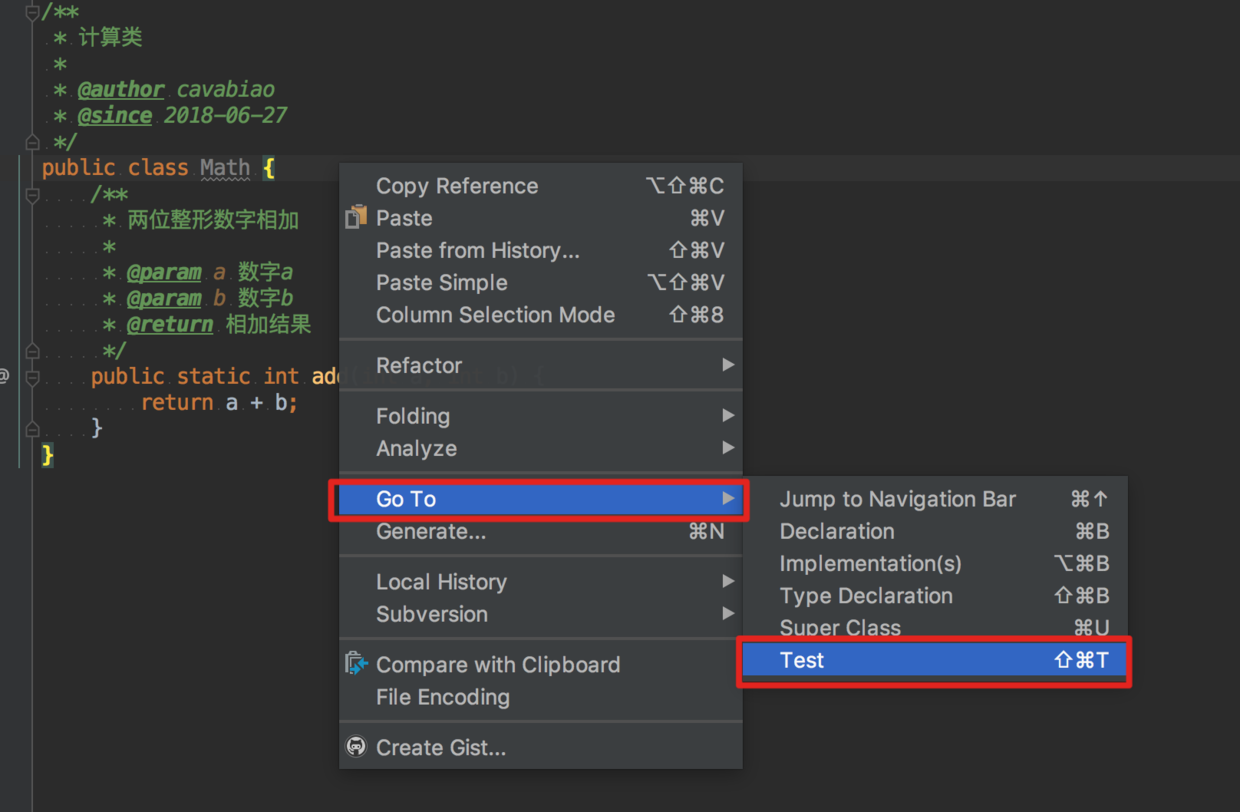
Task: Click Paste from History menu entry
Action: coord(477,250)
